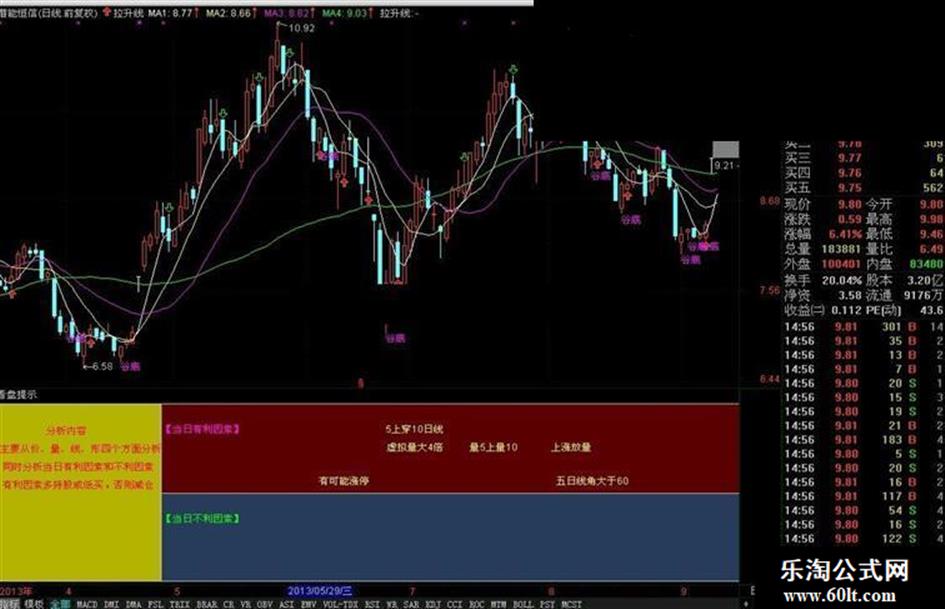Click the trade row showing 122 S
Viewport: 945px width, 609px height.
coord(864,538)
